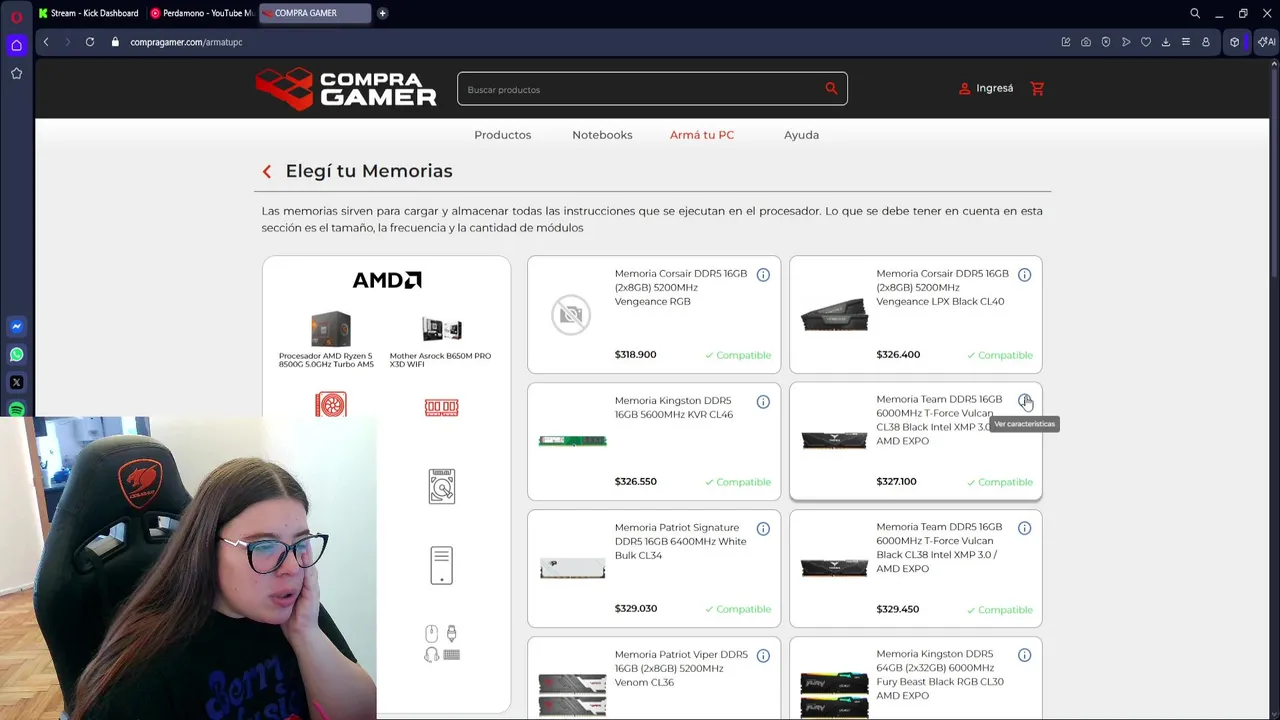The width and height of the screenshot is (1280, 720).
Task: Click the search magnifier in Buscar productos
Action: pyautogui.click(x=831, y=88)
